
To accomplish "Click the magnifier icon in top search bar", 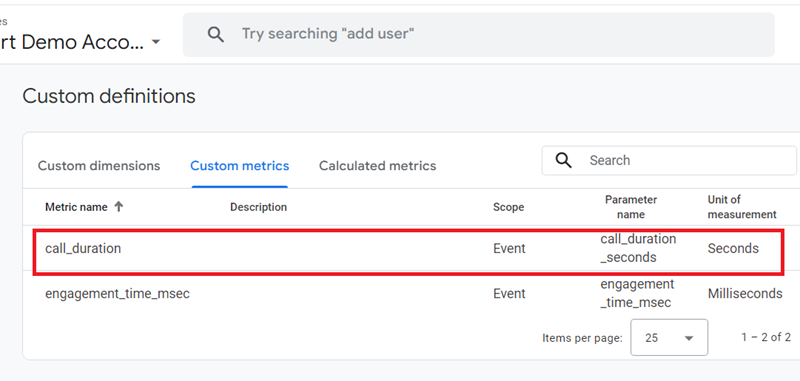I will point(216,35).
